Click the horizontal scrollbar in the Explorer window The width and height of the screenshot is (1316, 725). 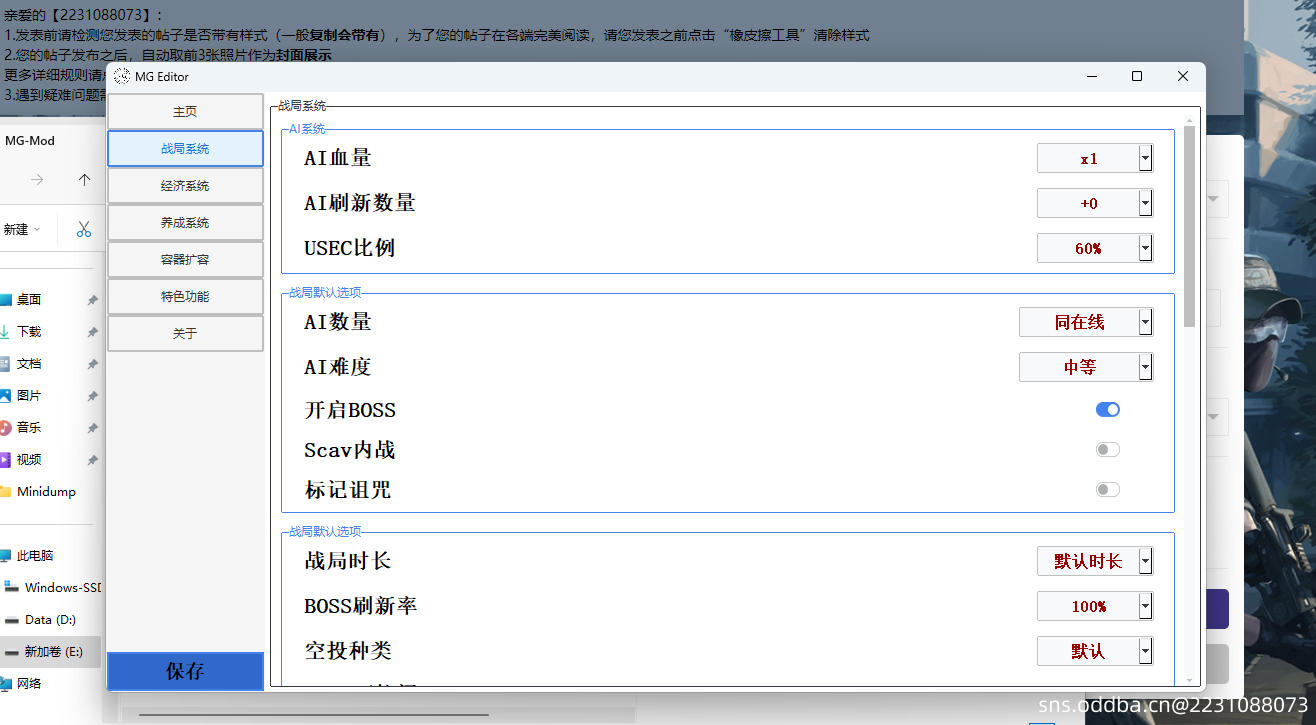[313, 715]
